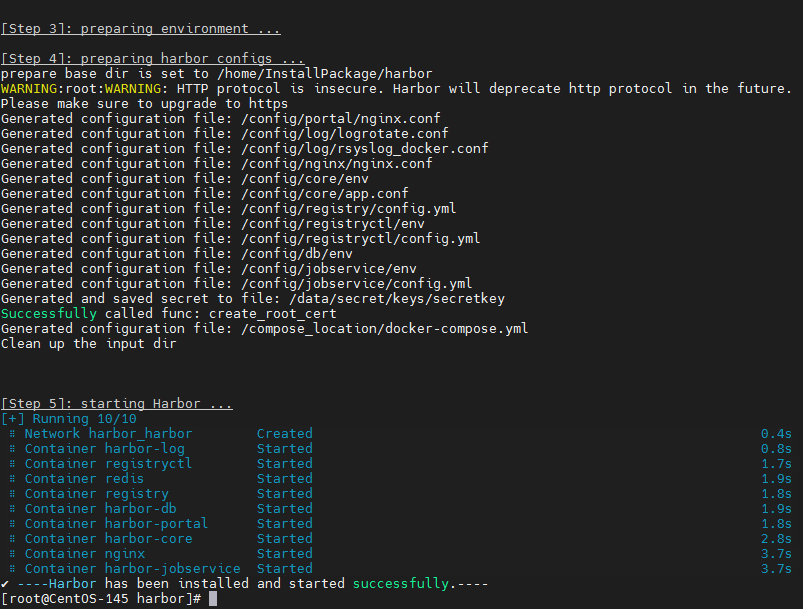Image resolution: width=803 pixels, height=609 pixels.
Task: Click the 'Network harbor_harbor' entry
Action: click(109, 433)
